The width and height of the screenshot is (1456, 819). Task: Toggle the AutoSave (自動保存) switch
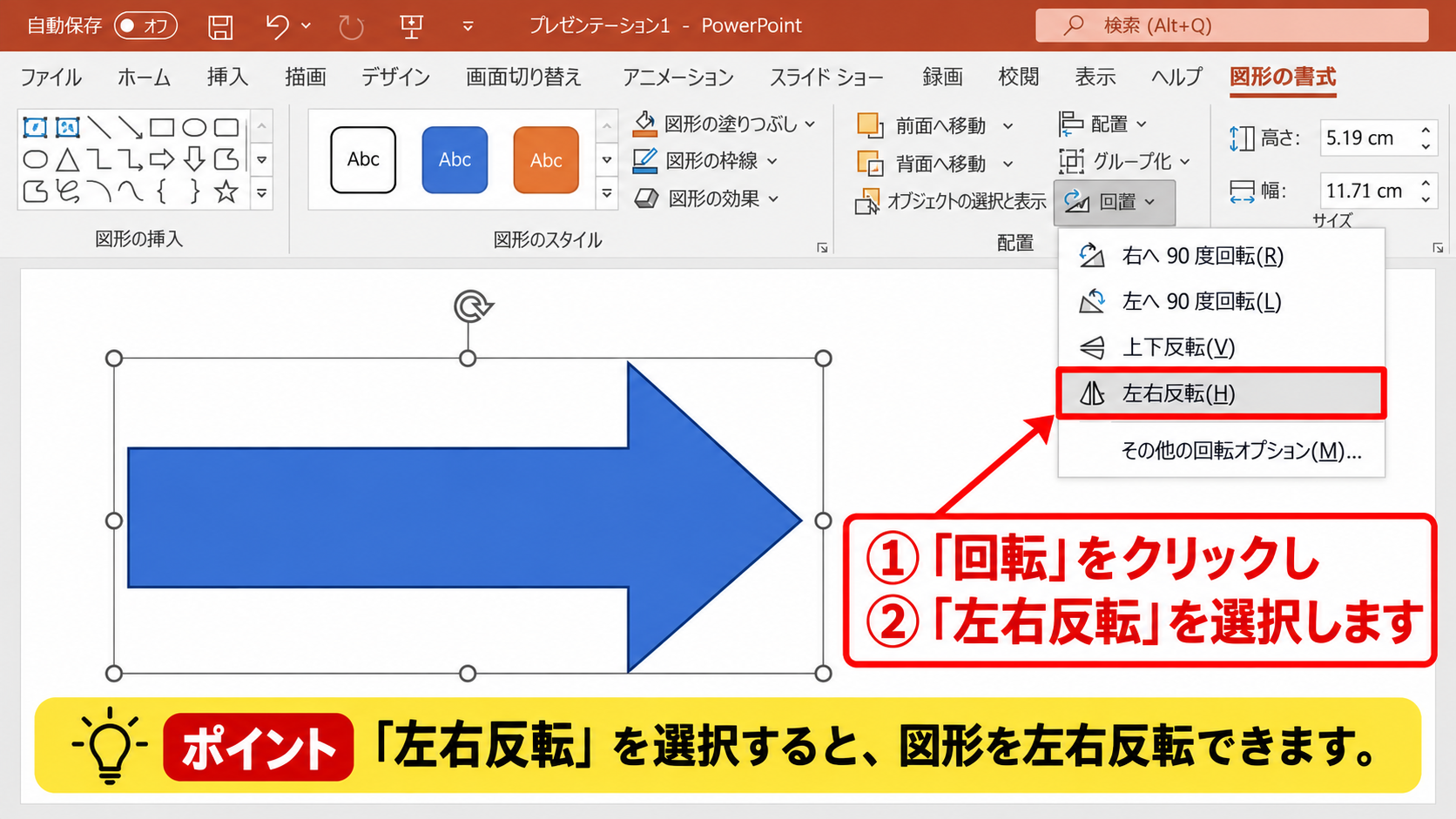point(145,25)
